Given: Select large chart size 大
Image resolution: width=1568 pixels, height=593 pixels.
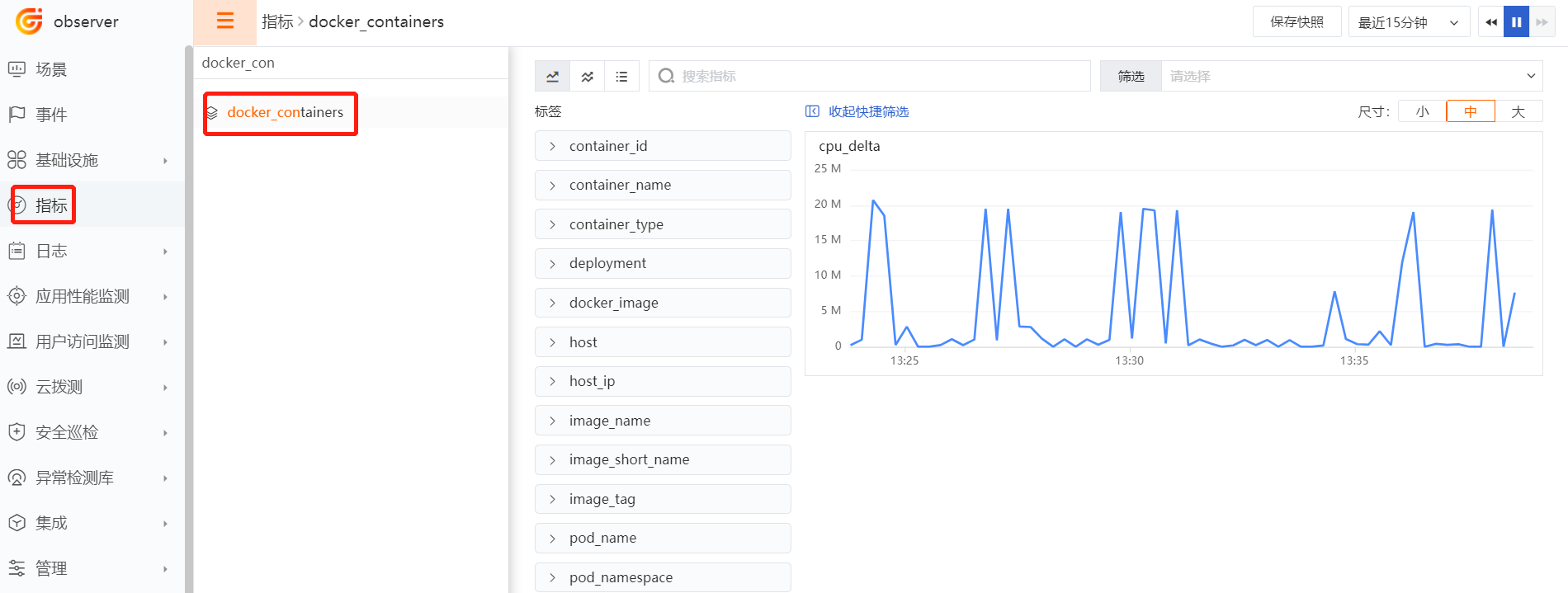Looking at the screenshot, I should 1518,111.
